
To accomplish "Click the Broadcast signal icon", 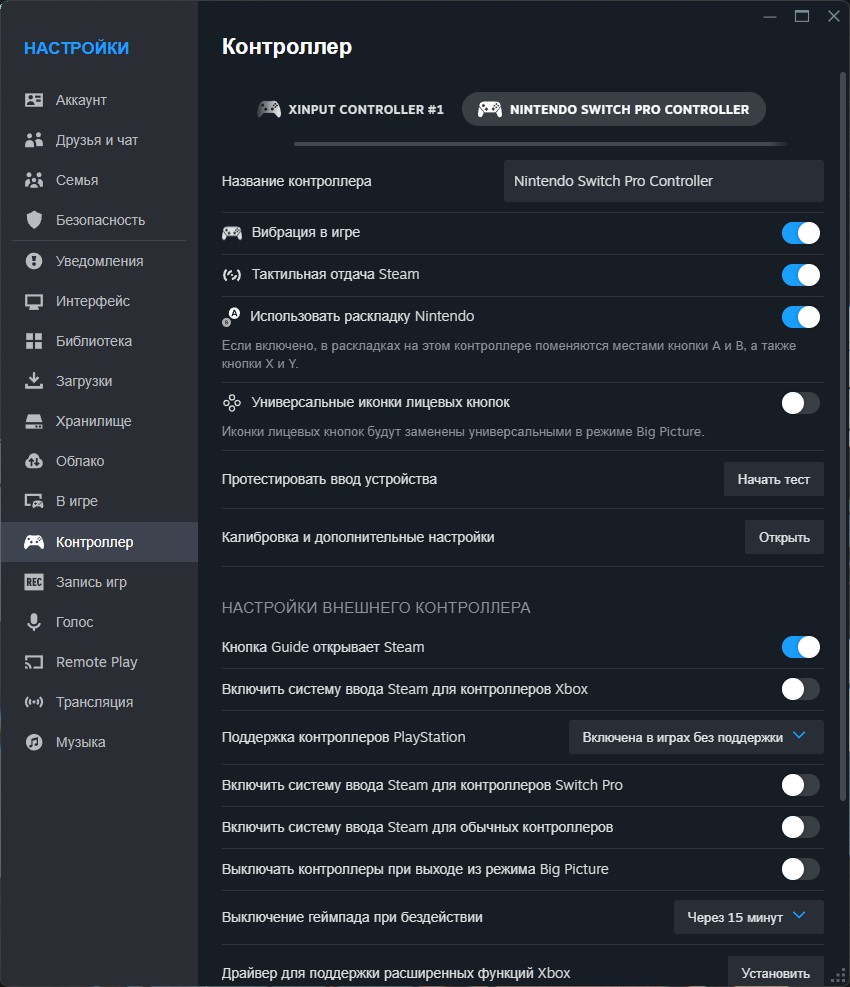I will pyautogui.click(x=34, y=702).
